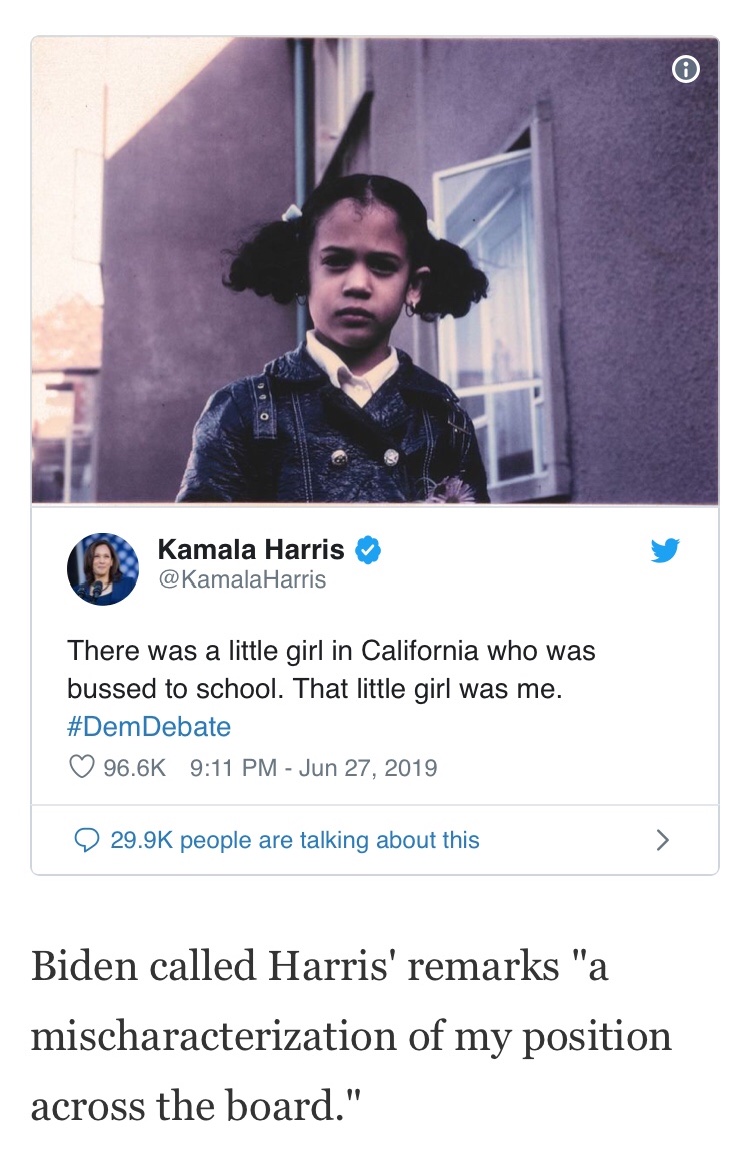Expand the conversation with the right chevron
The image size is (746, 1163).
click(662, 840)
